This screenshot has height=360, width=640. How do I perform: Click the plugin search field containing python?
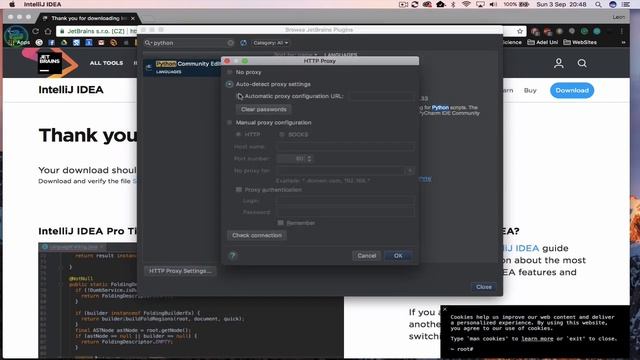pyautogui.click(x=188, y=43)
